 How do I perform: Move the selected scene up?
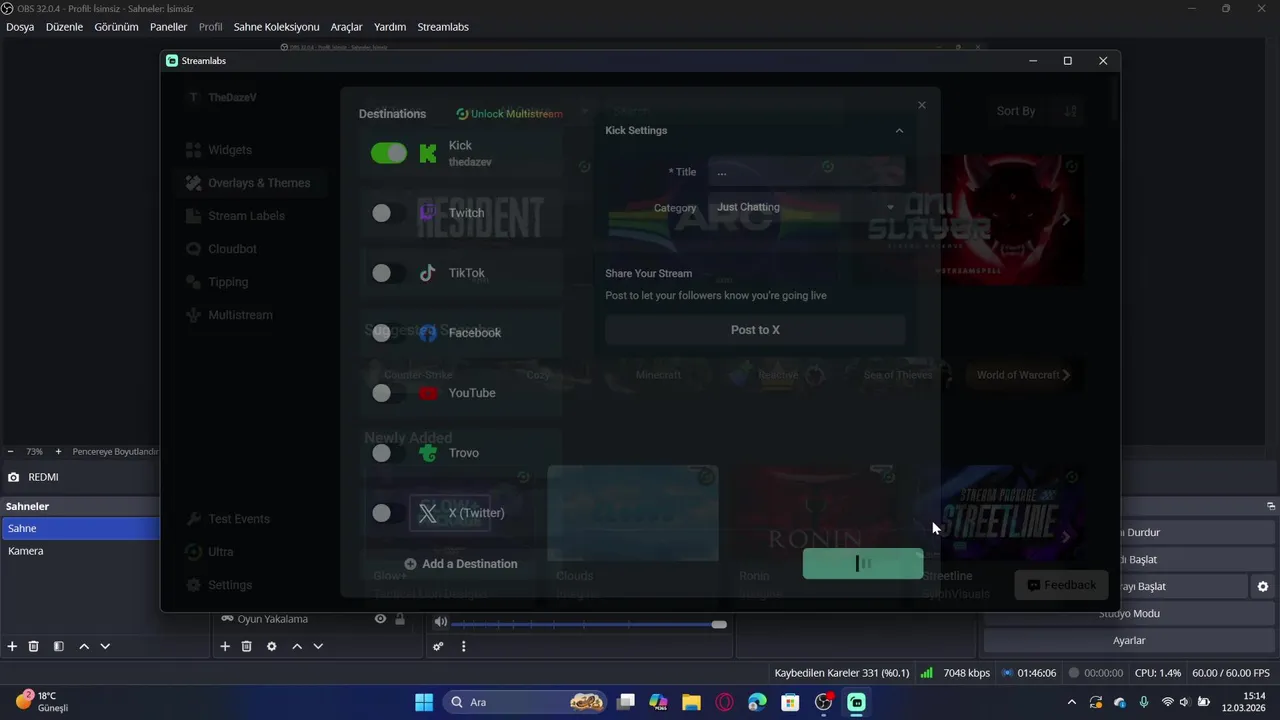click(x=84, y=647)
